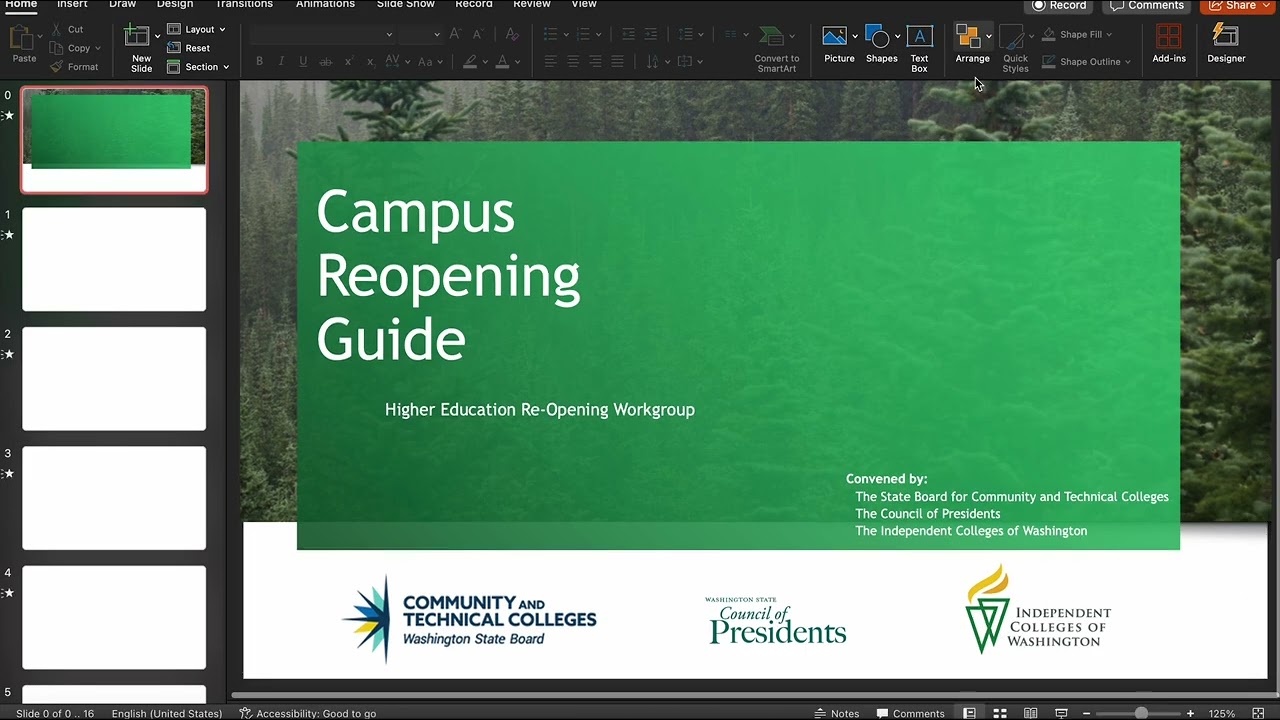Cut the selection with the scissors icon

[57, 30]
